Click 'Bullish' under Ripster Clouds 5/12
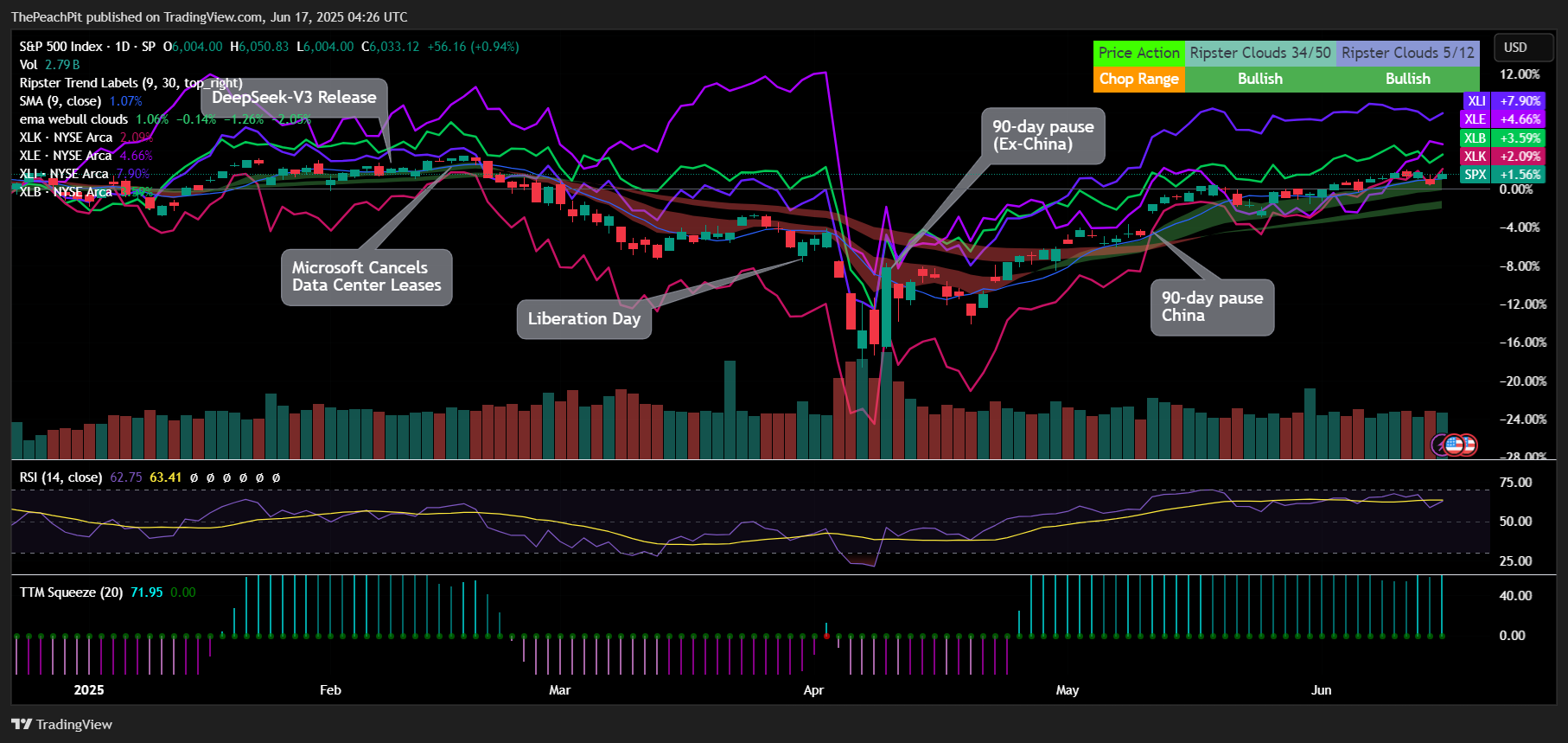Screen dimensions: 1568x743 click(x=1408, y=79)
